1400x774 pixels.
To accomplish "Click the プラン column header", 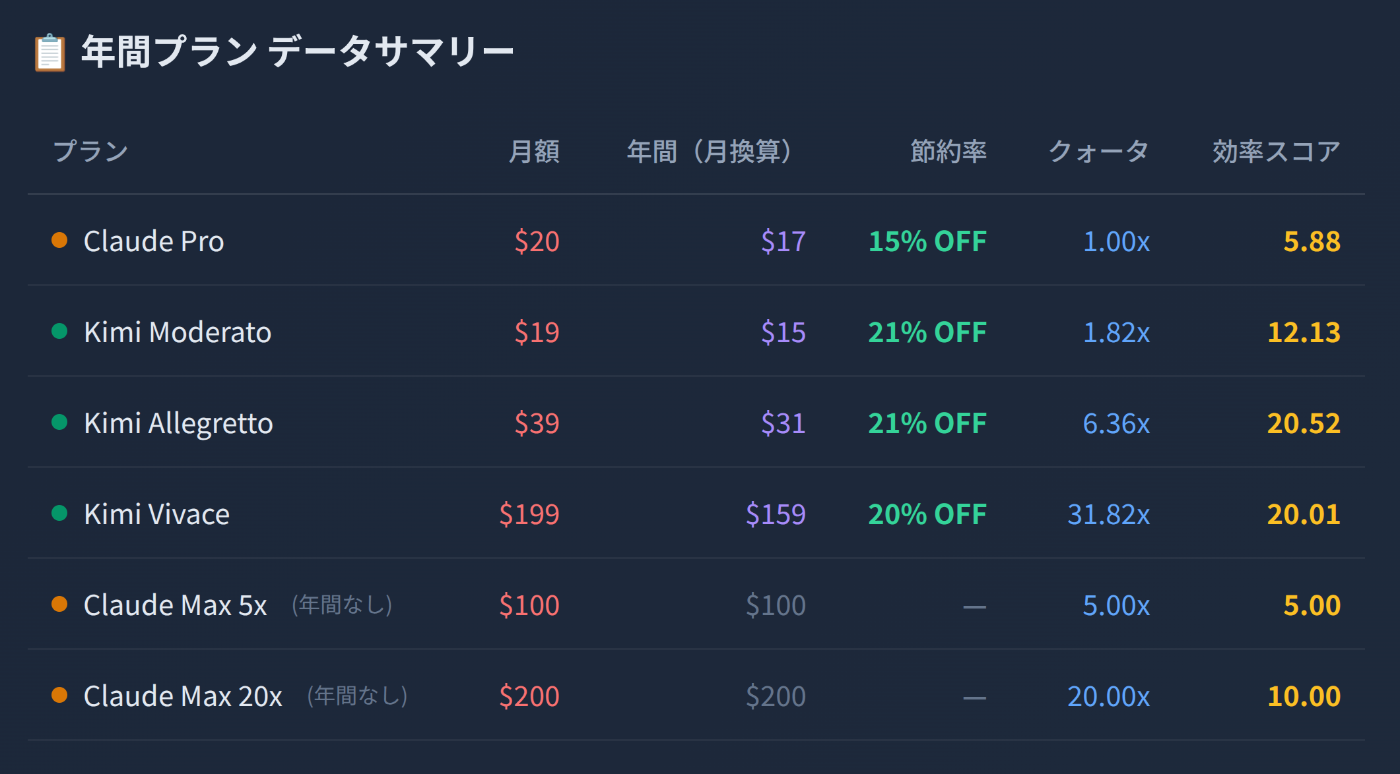I will [x=90, y=152].
